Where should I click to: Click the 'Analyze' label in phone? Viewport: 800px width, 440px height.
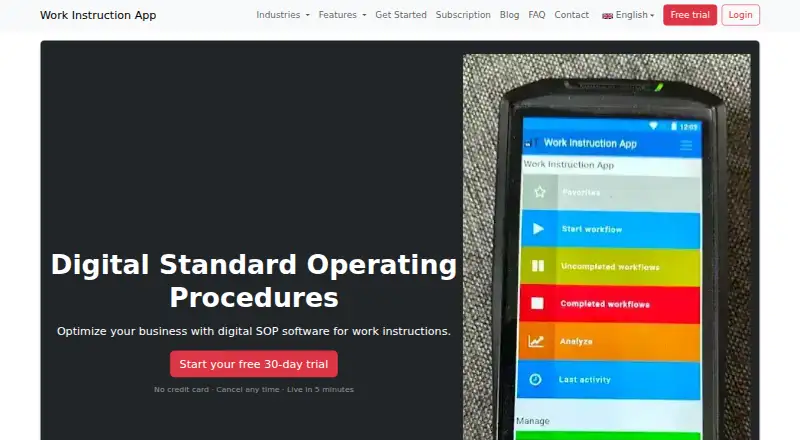click(576, 341)
